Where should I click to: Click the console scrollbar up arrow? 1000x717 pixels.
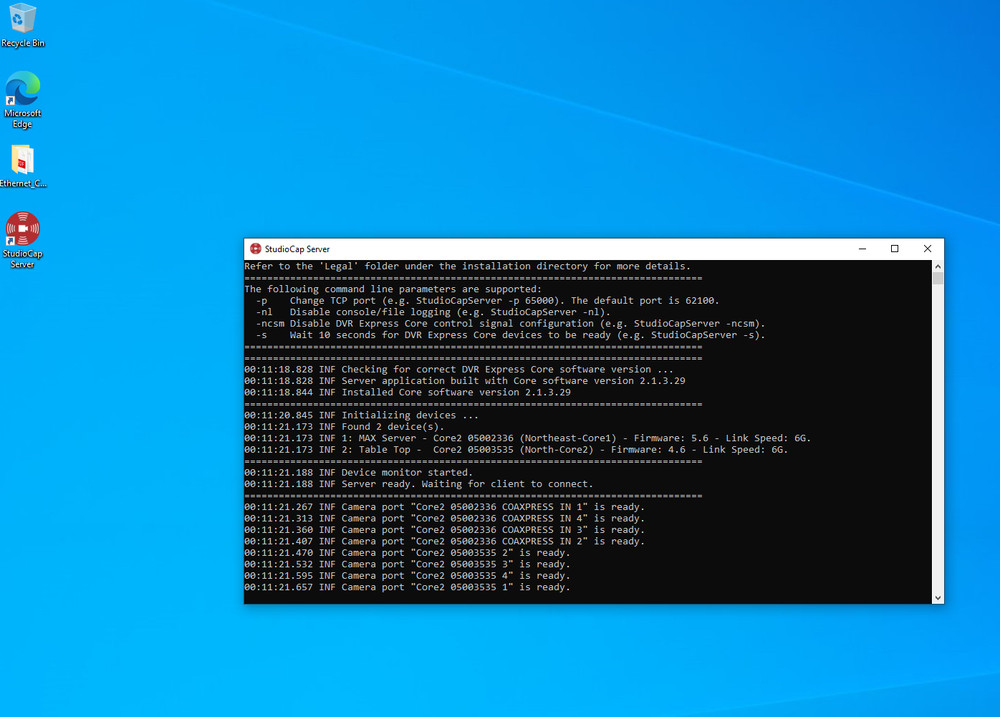point(938,266)
